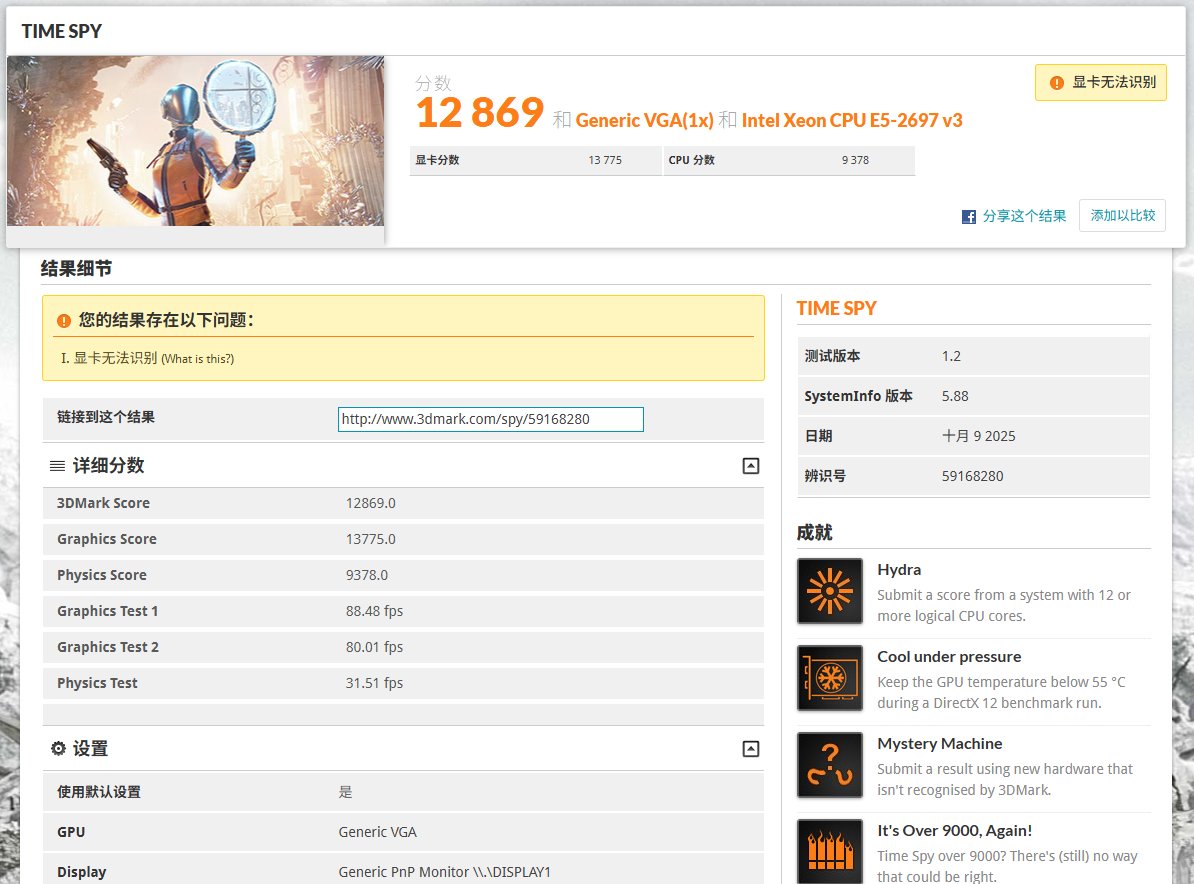1194x884 pixels.
Task: Open the Generic VGA(1x) link
Action: (x=644, y=120)
